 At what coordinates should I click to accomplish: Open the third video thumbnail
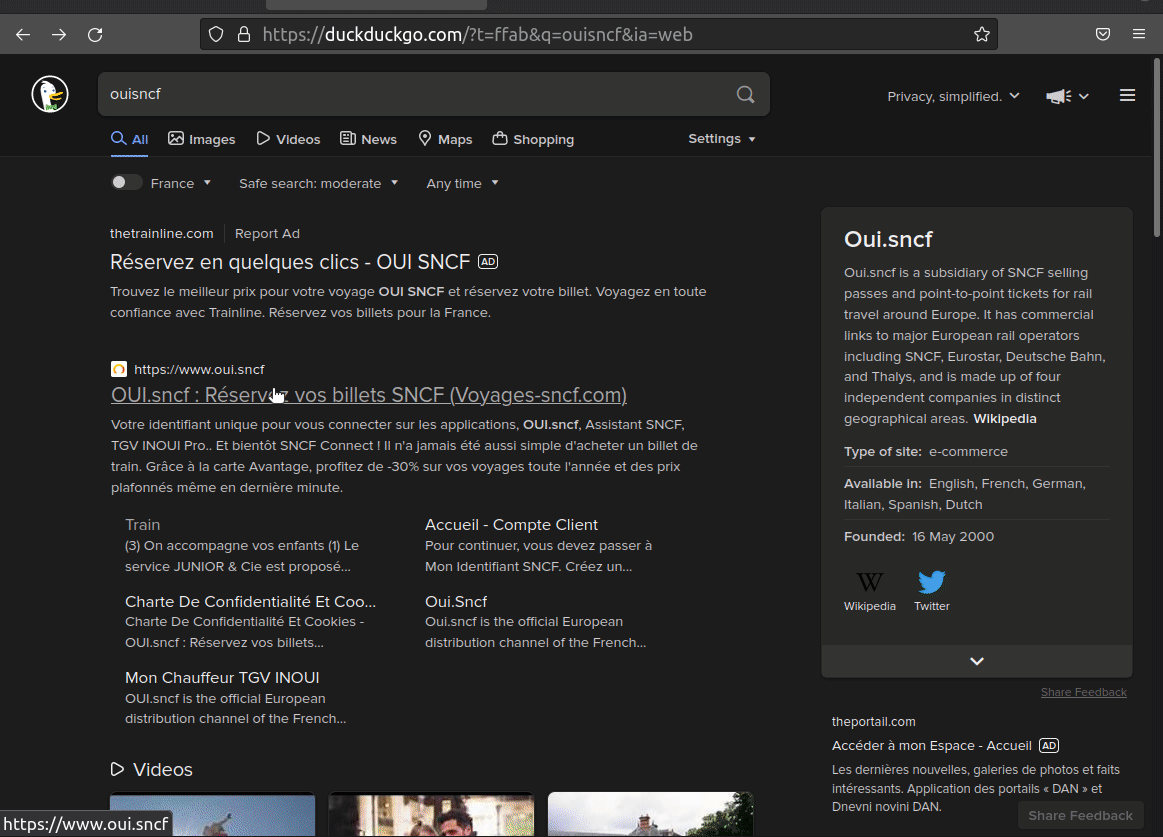(650, 815)
